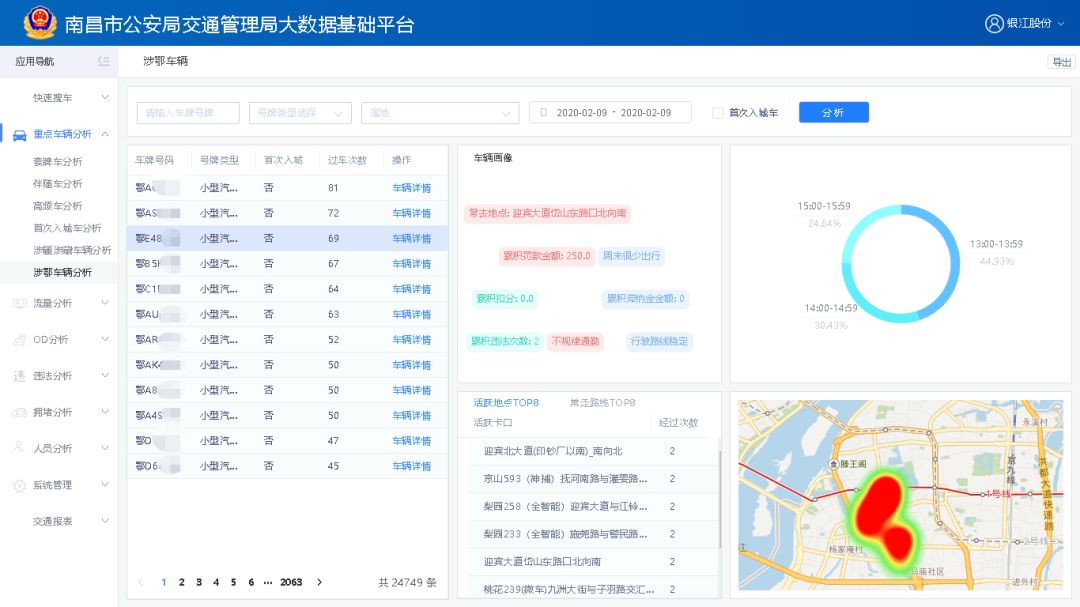Viewport: 1080px width, 607px height.
Task: Click the sidebar collapse icon
Action: point(103,62)
